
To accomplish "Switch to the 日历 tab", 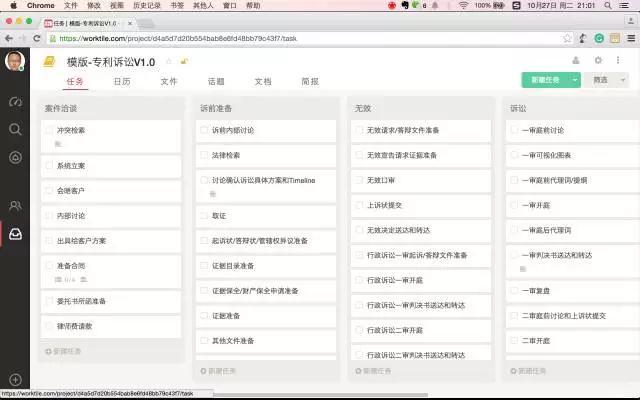I will pos(122,81).
